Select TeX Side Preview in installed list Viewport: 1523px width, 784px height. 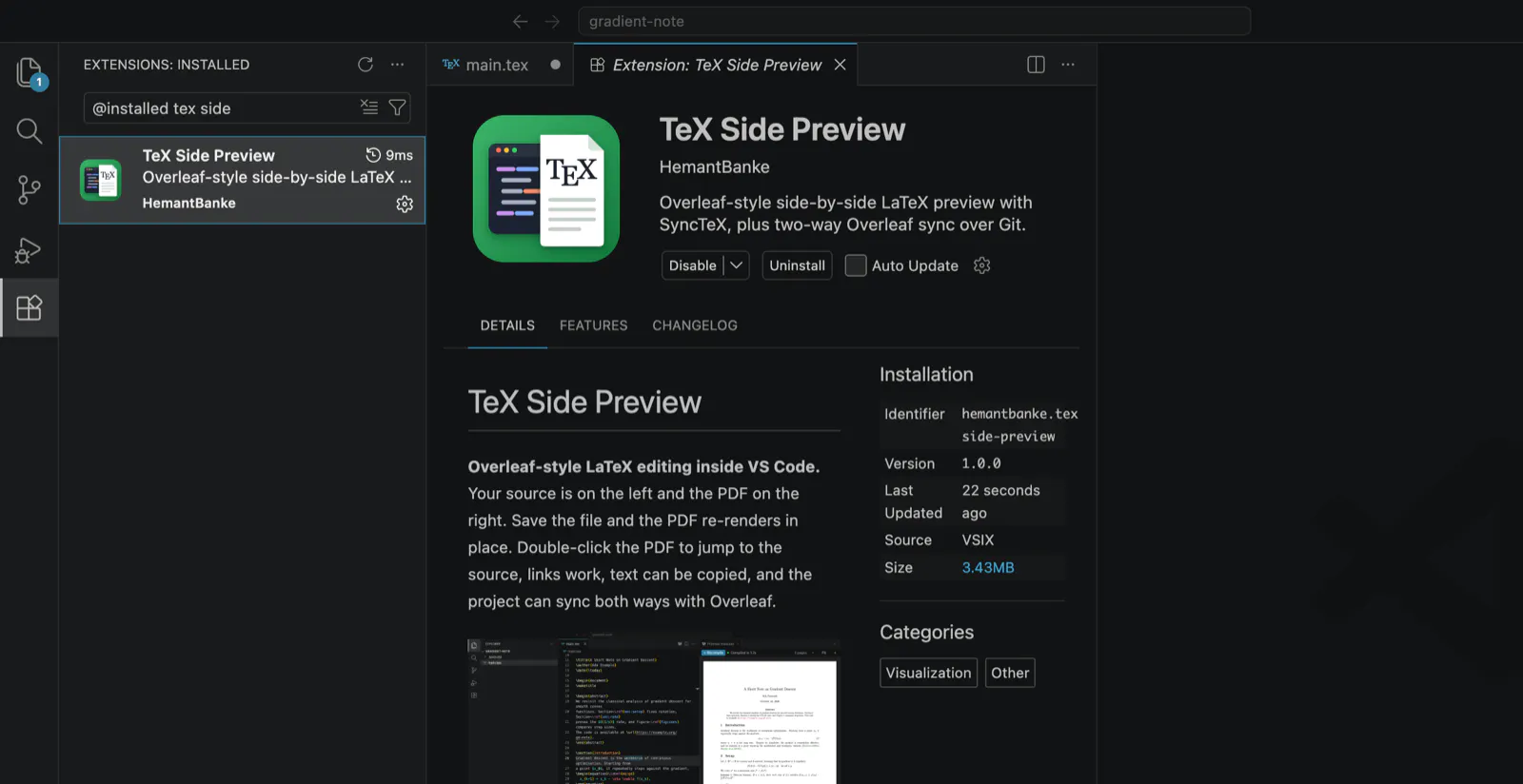coord(242,180)
